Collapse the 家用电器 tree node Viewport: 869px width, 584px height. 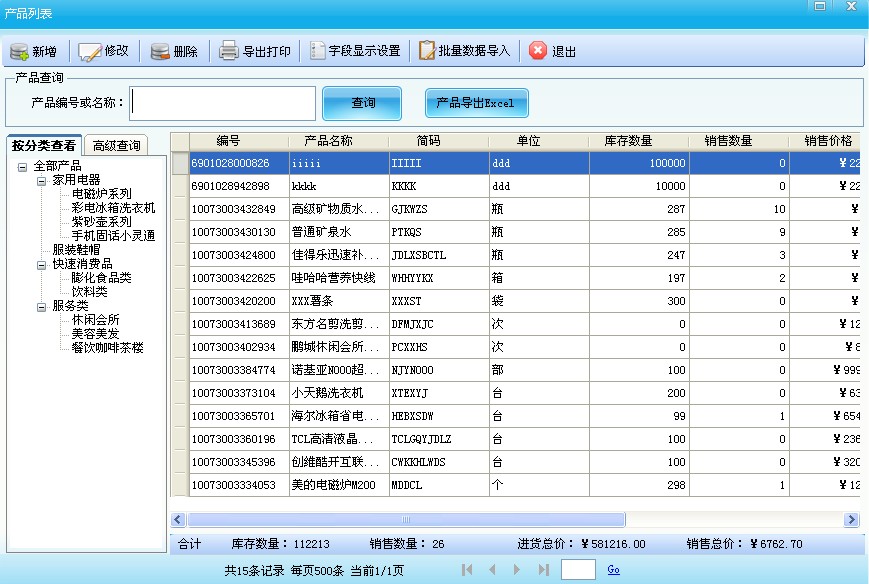(x=41, y=181)
